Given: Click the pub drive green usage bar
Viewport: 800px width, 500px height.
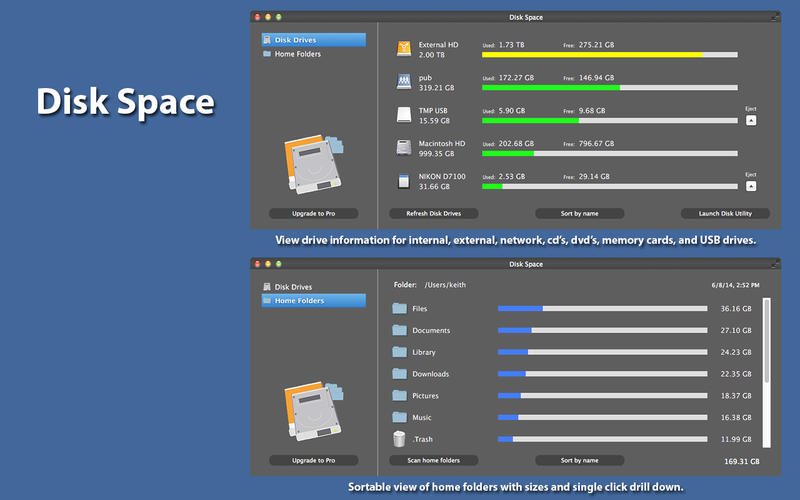Looking at the screenshot, I should [x=610, y=88].
